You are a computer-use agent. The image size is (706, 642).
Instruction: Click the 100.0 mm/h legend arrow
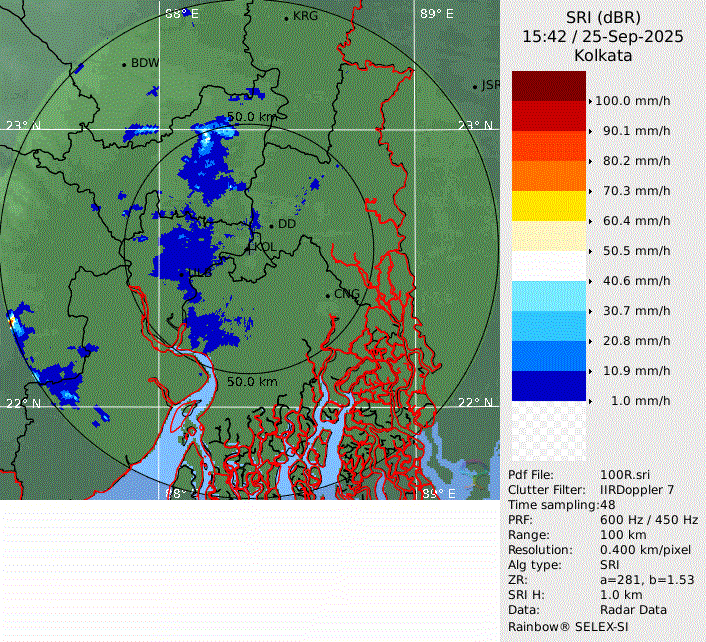pos(590,101)
